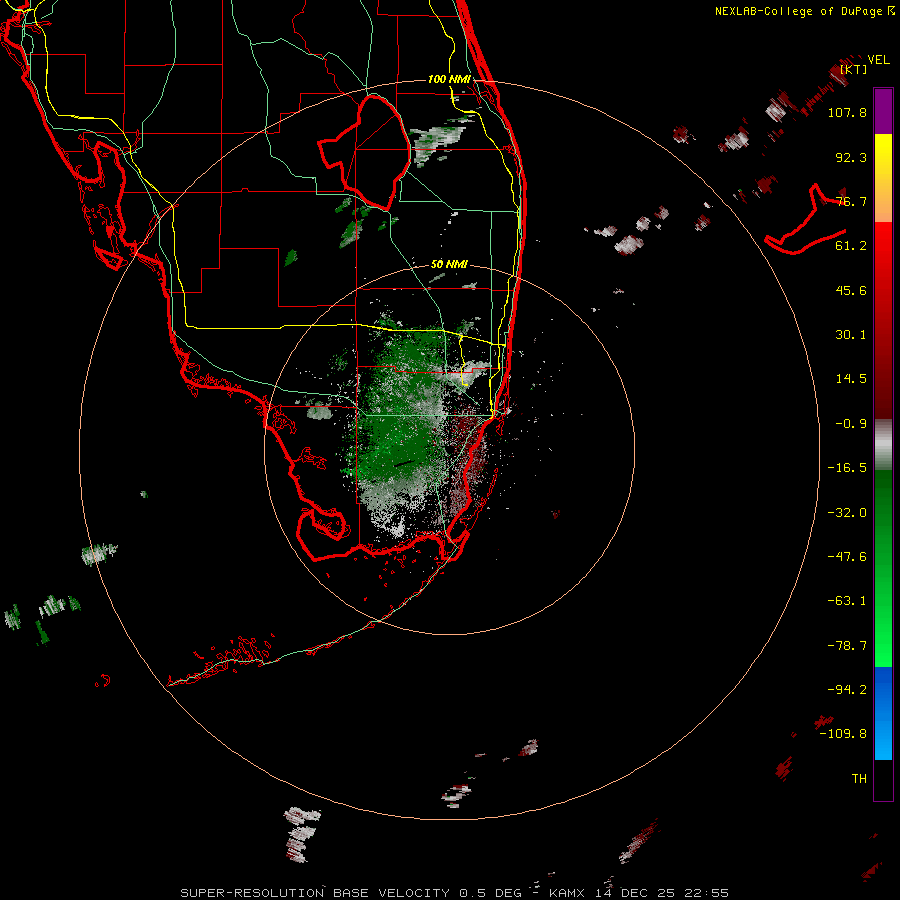Click the -63.1 velocity scale value
The image size is (900, 900).
coord(847,601)
